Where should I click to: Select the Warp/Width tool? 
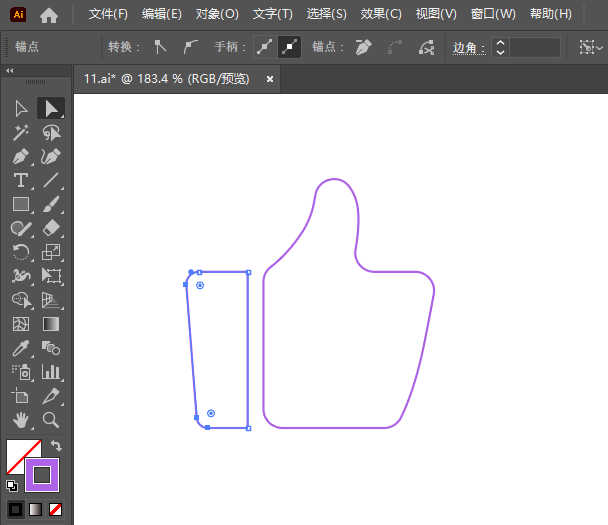(21, 276)
